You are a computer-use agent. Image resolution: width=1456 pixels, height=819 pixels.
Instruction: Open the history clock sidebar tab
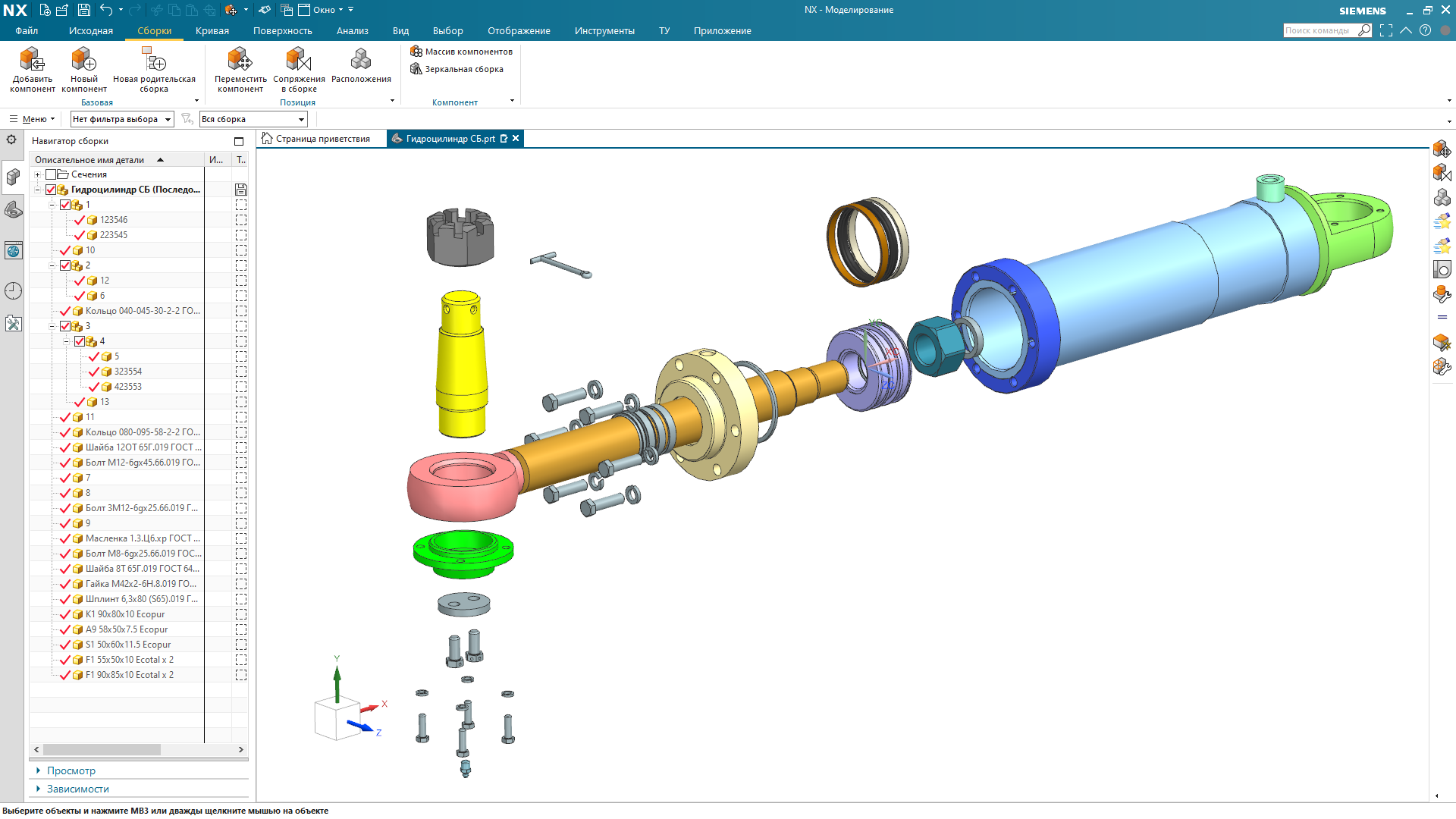click(x=13, y=290)
